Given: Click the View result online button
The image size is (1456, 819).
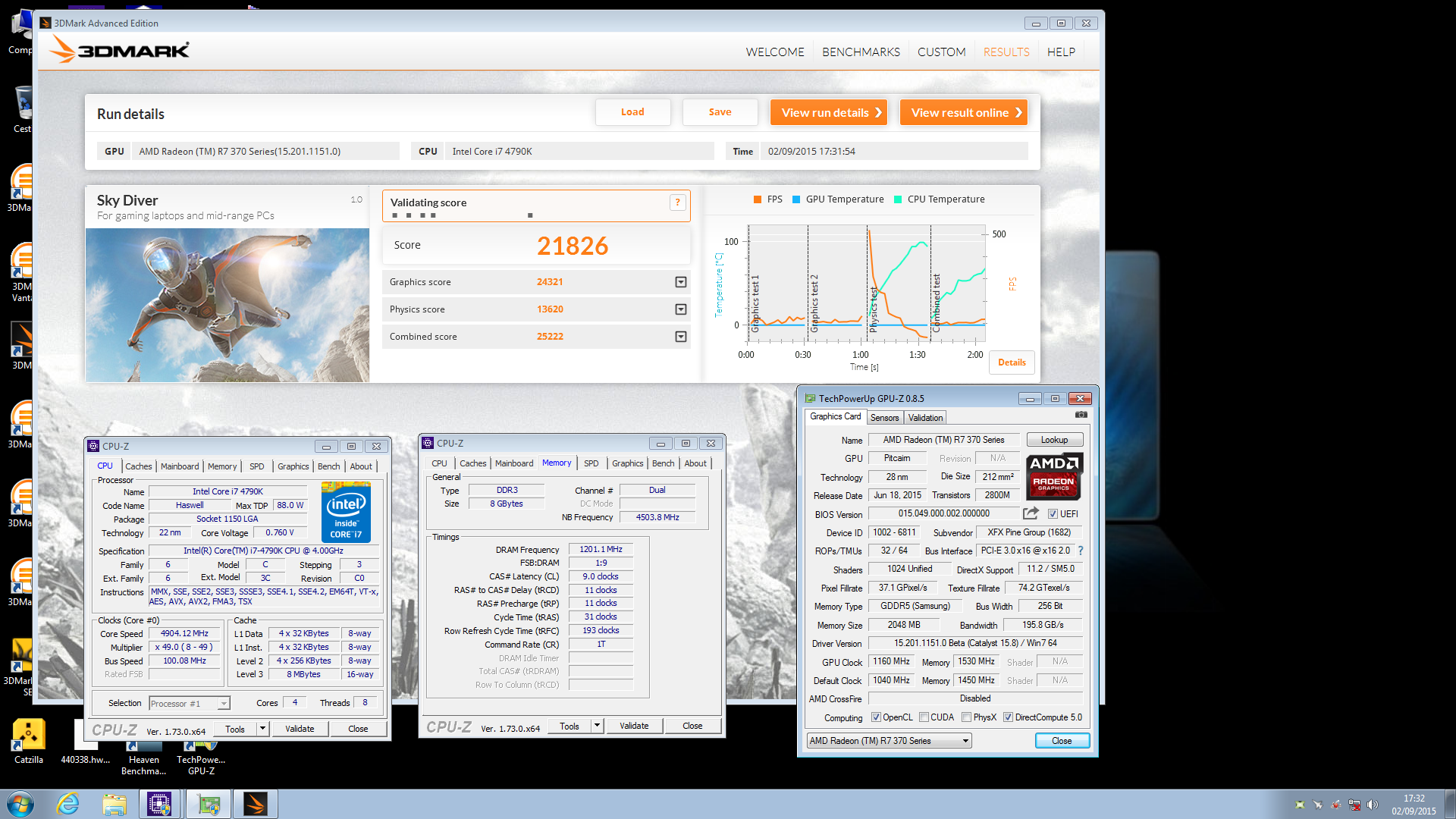Looking at the screenshot, I should click(x=964, y=112).
